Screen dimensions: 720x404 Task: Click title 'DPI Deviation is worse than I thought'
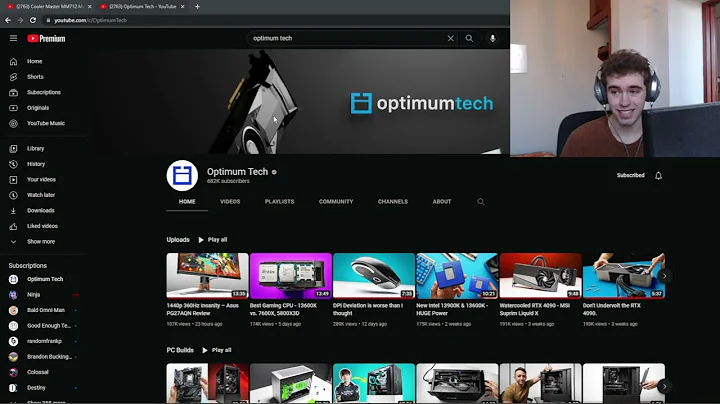pos(368,309)
